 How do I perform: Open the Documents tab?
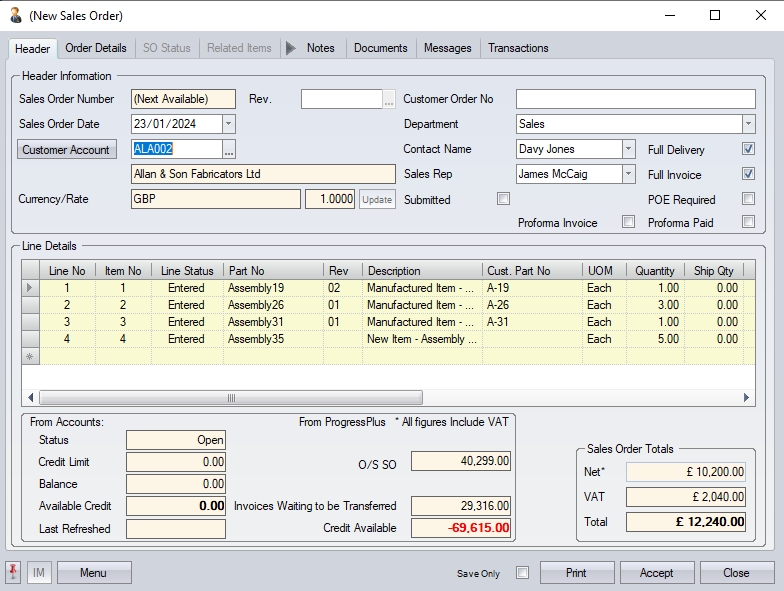point(380,48)
